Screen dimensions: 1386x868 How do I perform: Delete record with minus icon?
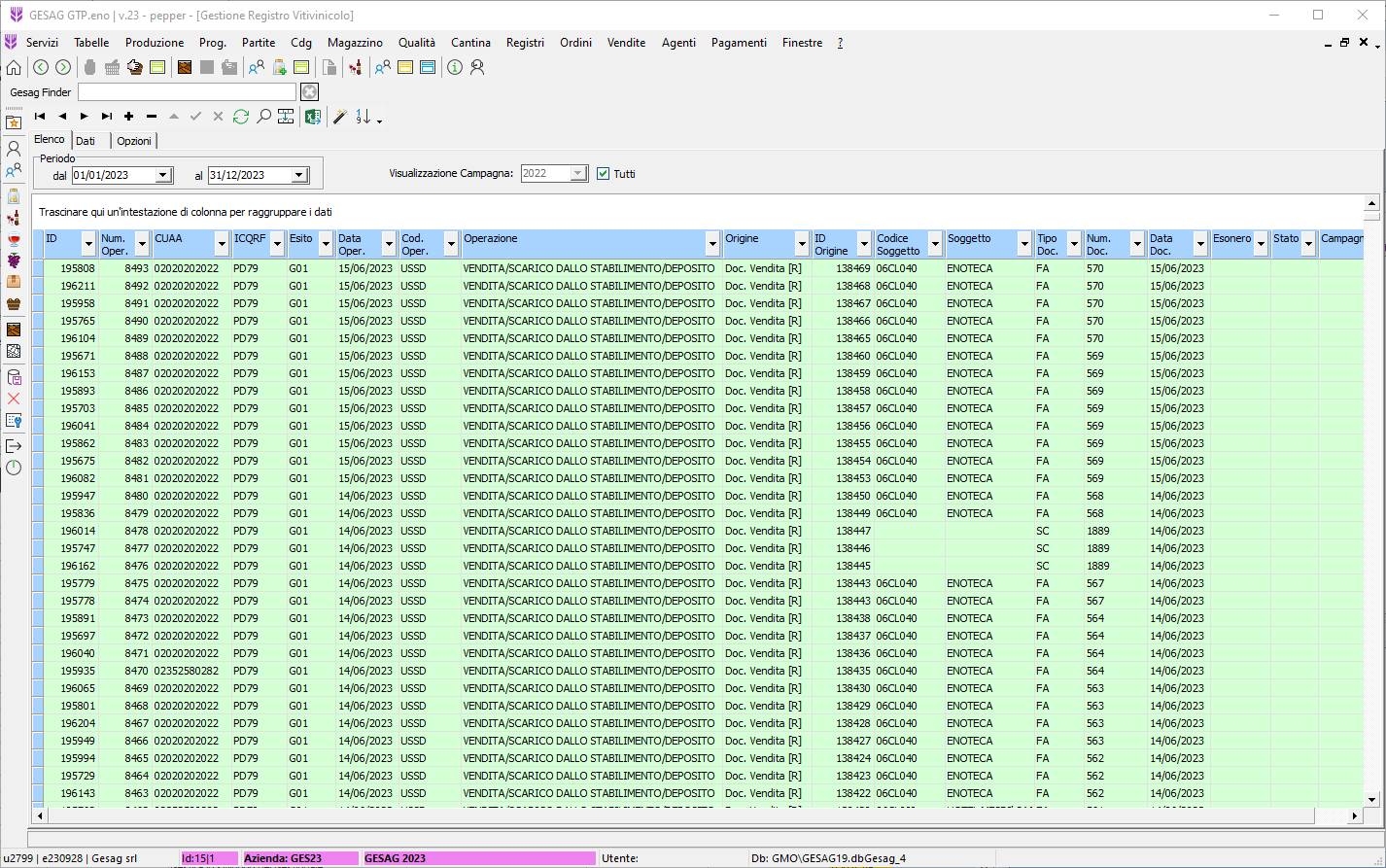click(152, 117)
